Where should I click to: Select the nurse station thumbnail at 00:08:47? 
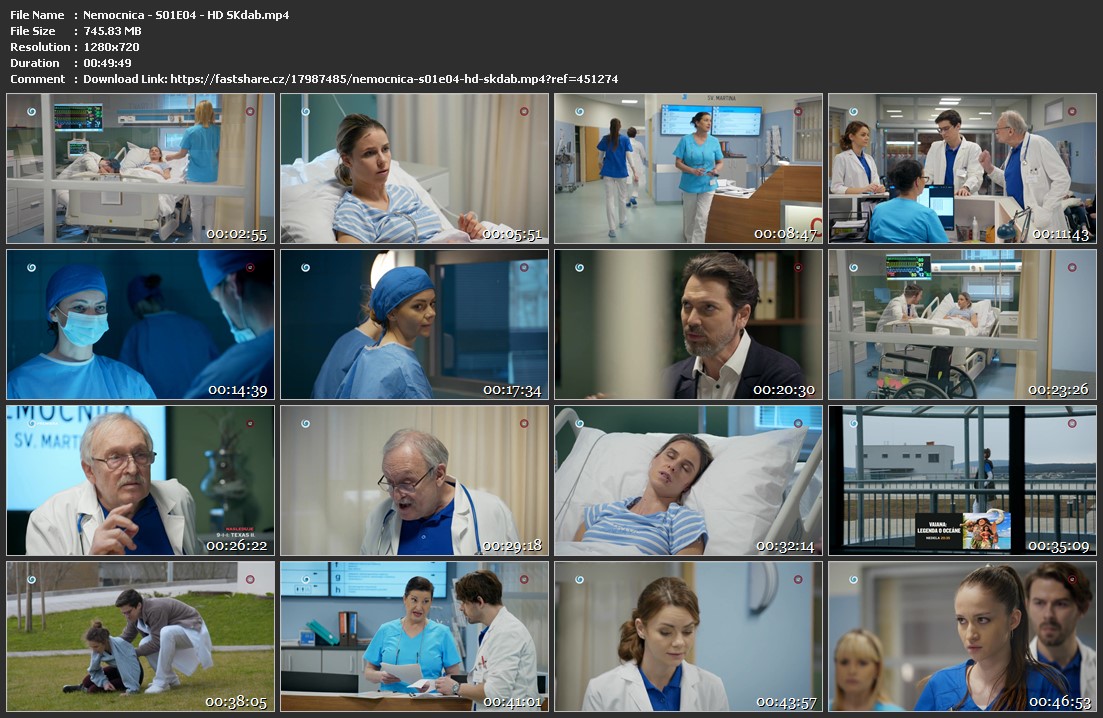coord(688,168)
